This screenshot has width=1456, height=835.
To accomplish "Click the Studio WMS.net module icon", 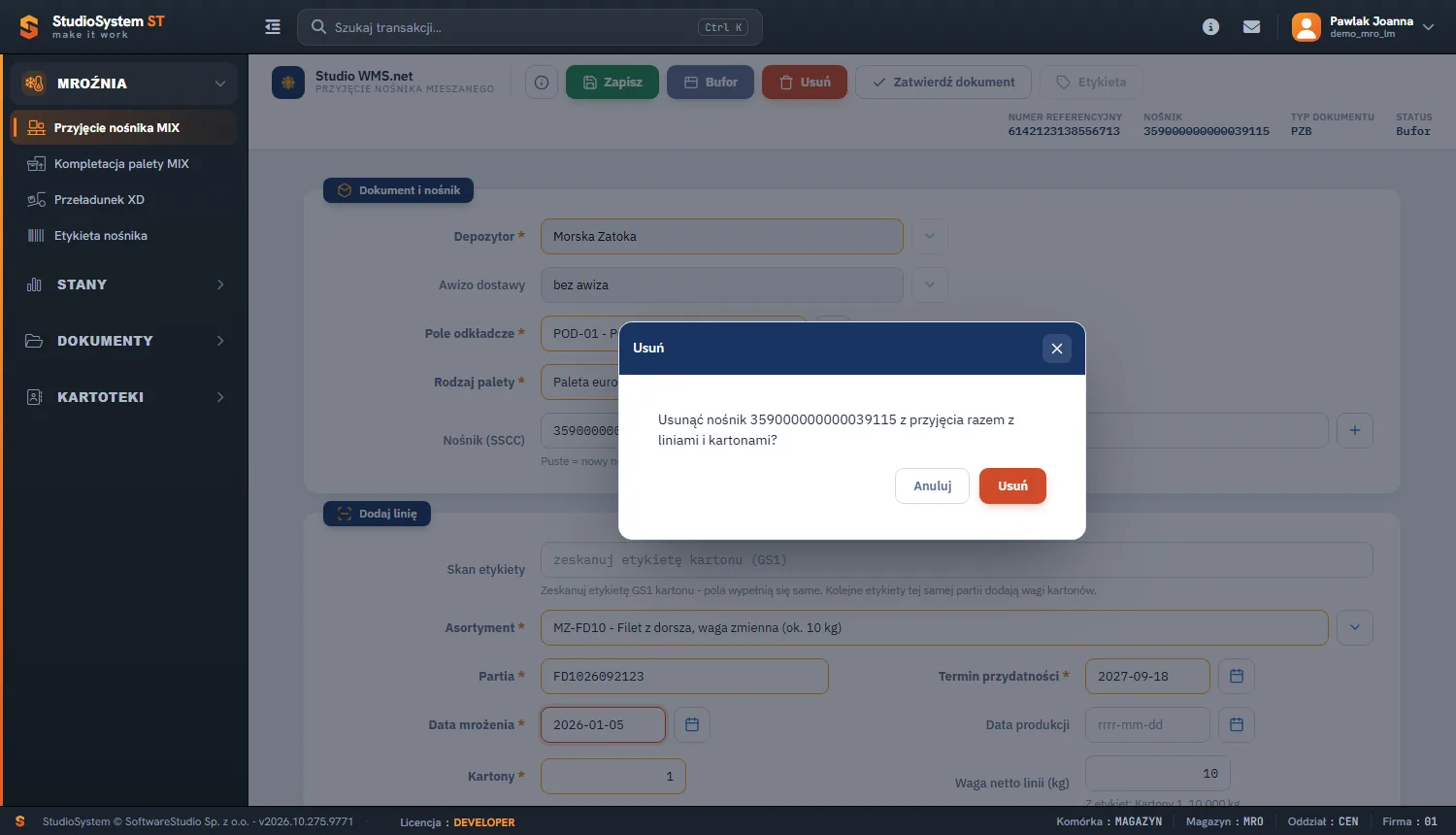I will click(288, 83).
